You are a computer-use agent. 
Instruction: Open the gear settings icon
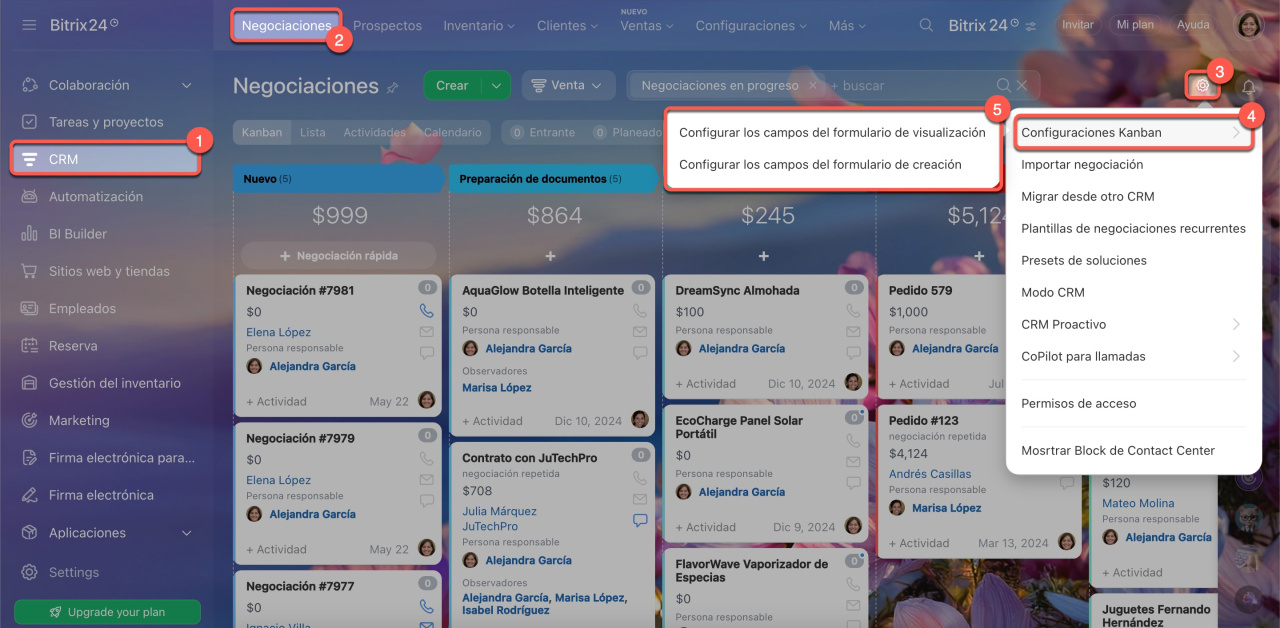[x=1203, y=86]
